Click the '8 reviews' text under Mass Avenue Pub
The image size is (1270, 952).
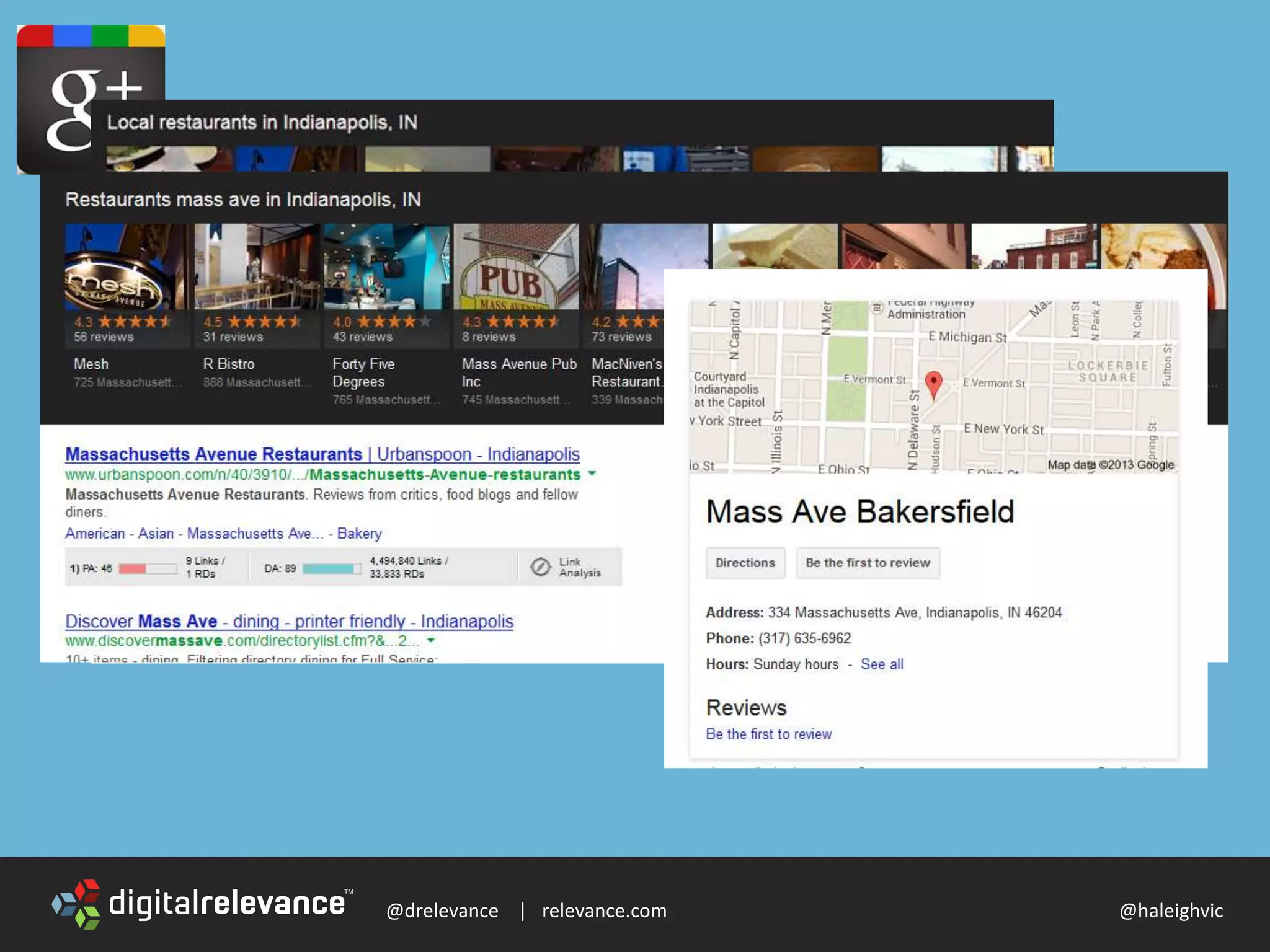click(x=489, y=337)
